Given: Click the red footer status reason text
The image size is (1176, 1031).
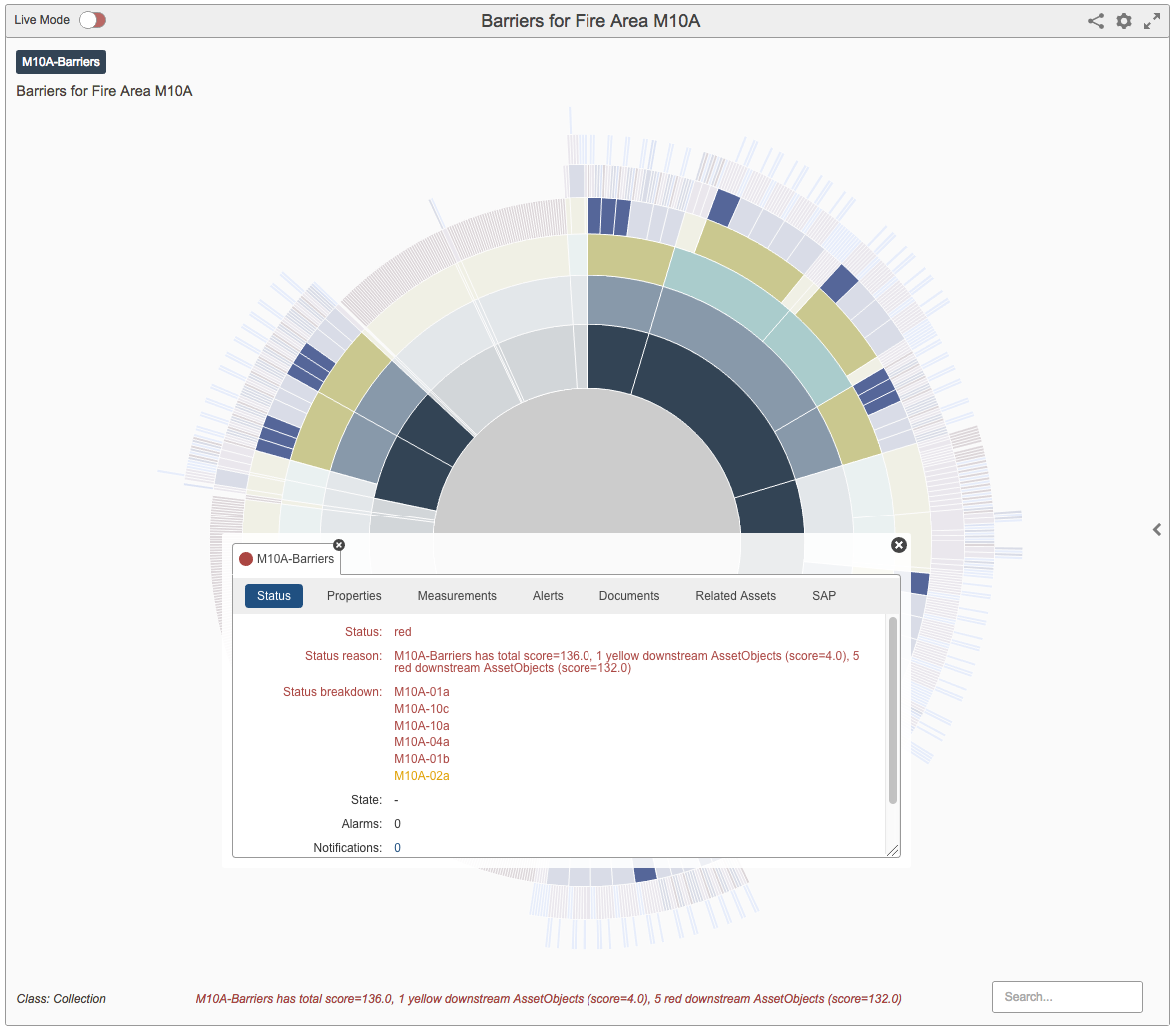Looking at the screenshot, I should (x=549, y=999).
